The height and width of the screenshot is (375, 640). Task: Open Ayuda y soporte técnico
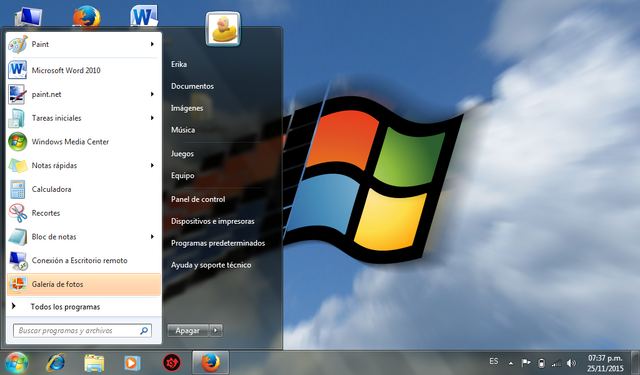tap(211, 265)
